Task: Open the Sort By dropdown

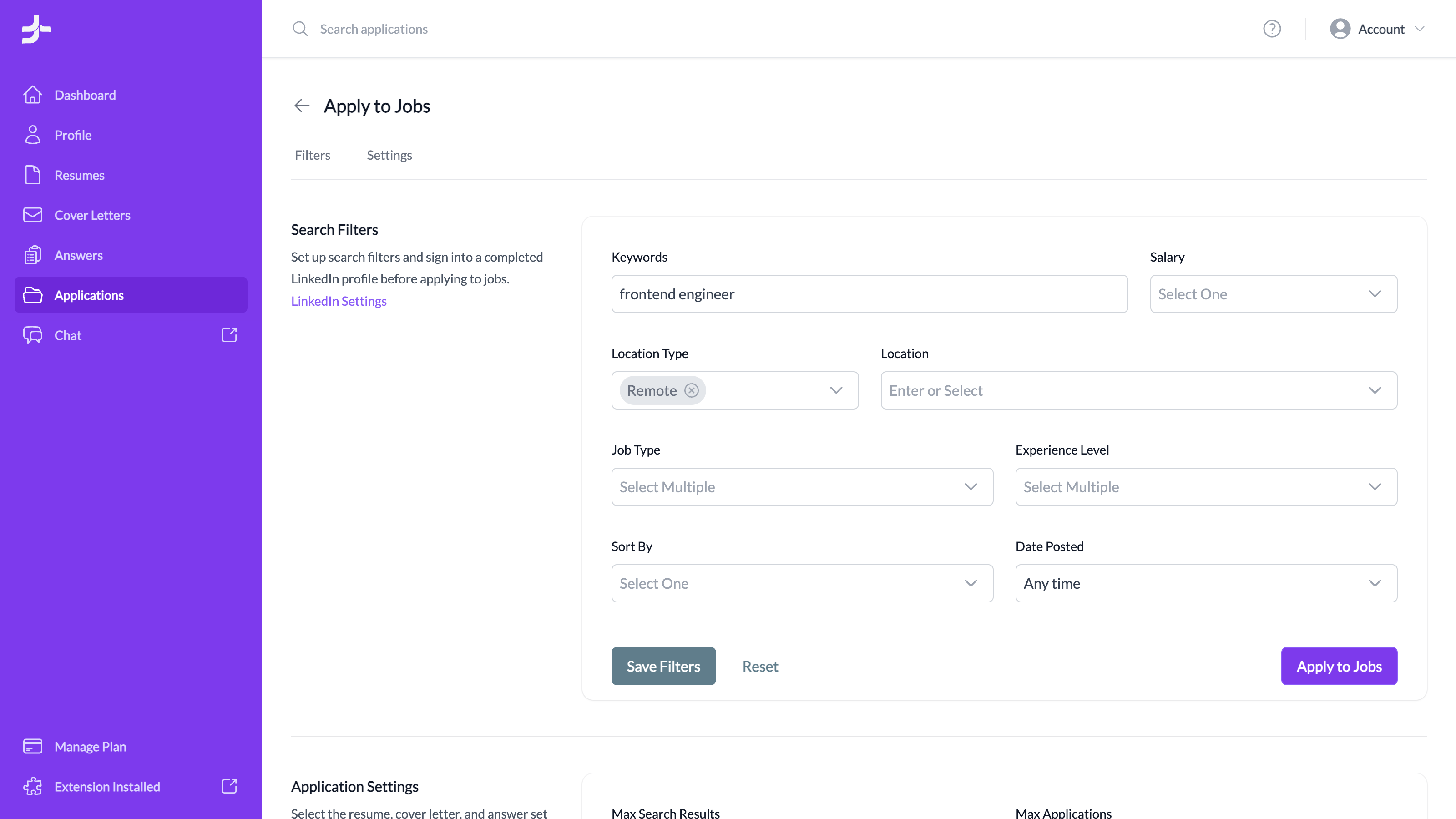Action: 802,583
